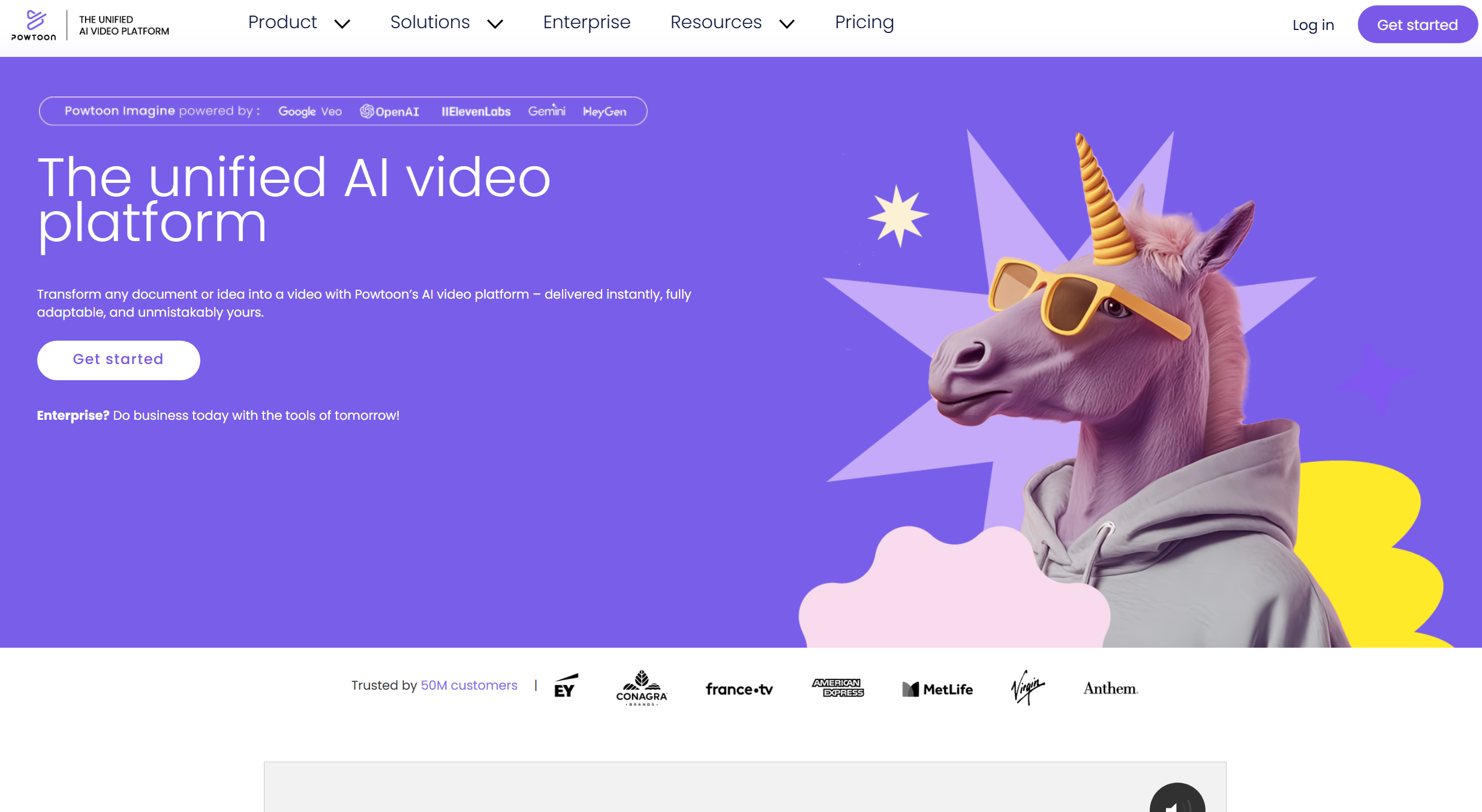Open the Product menu
Viewport: 1482px width, 812px height.
282,22
